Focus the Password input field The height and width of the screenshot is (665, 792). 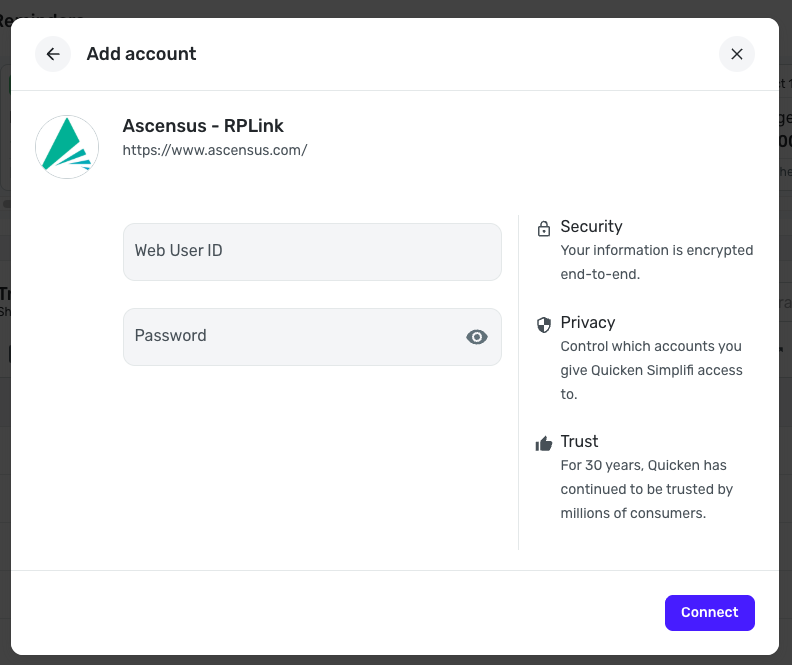tap(290, 337)
